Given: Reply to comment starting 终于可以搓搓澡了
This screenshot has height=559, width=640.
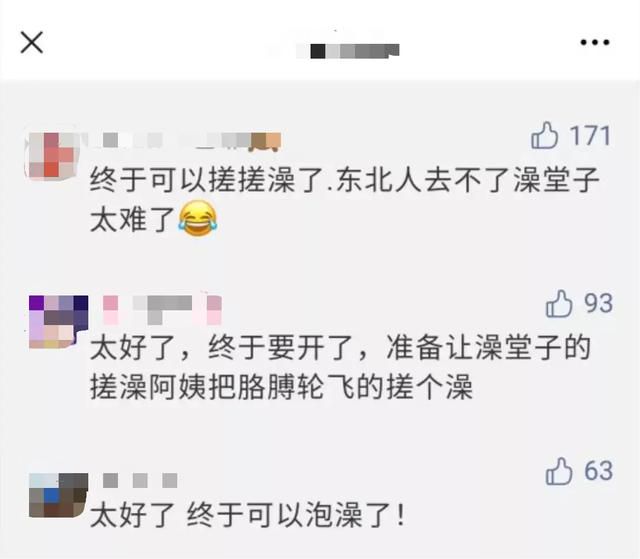Looking at the screenshot, I should coord(344,200).
